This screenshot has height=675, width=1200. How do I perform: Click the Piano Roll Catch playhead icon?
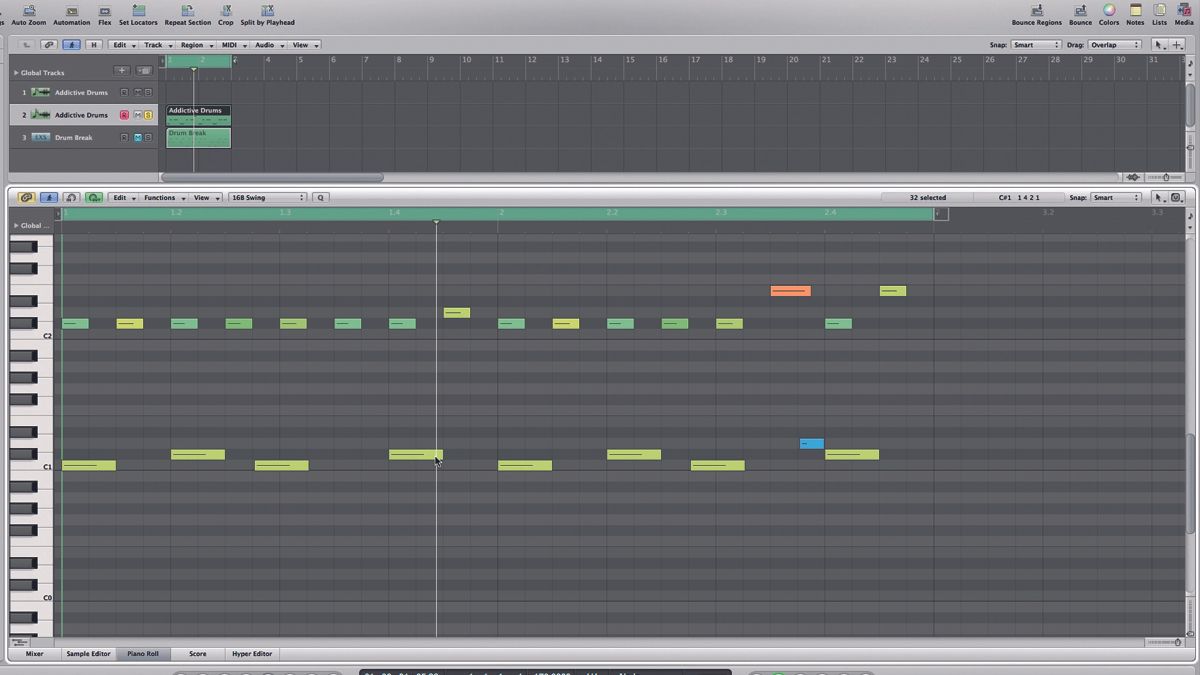point(49,198)
